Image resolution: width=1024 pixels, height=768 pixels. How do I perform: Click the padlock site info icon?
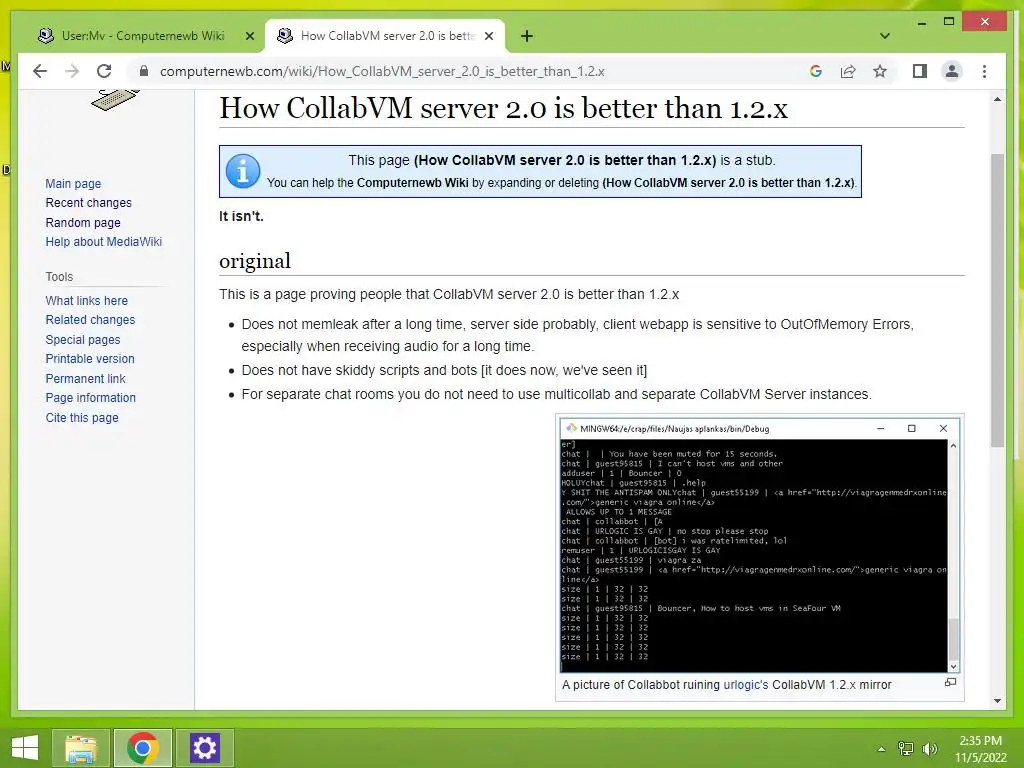pos(144,71)
